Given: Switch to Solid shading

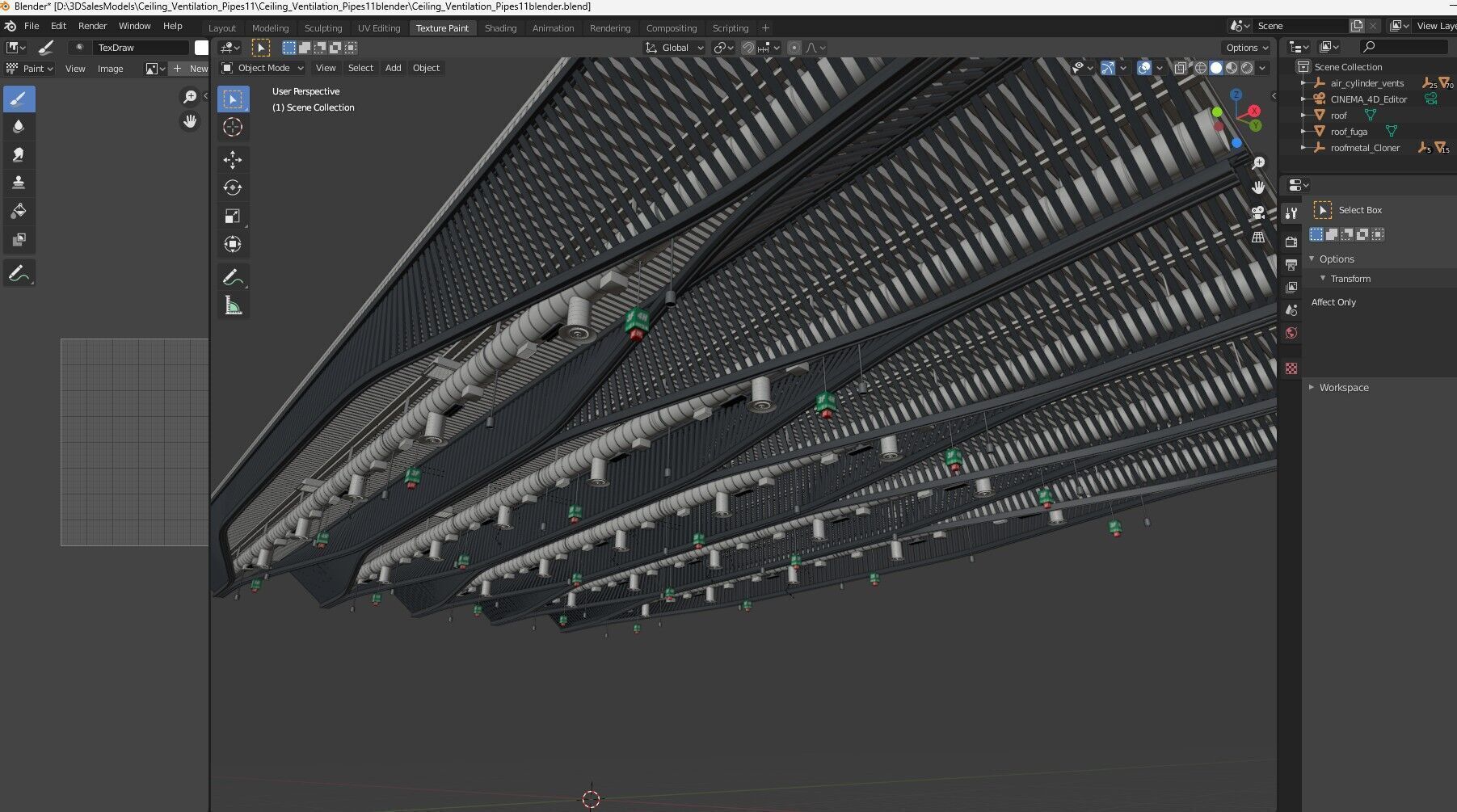Looking at the screenshot, I should 1216,68.
